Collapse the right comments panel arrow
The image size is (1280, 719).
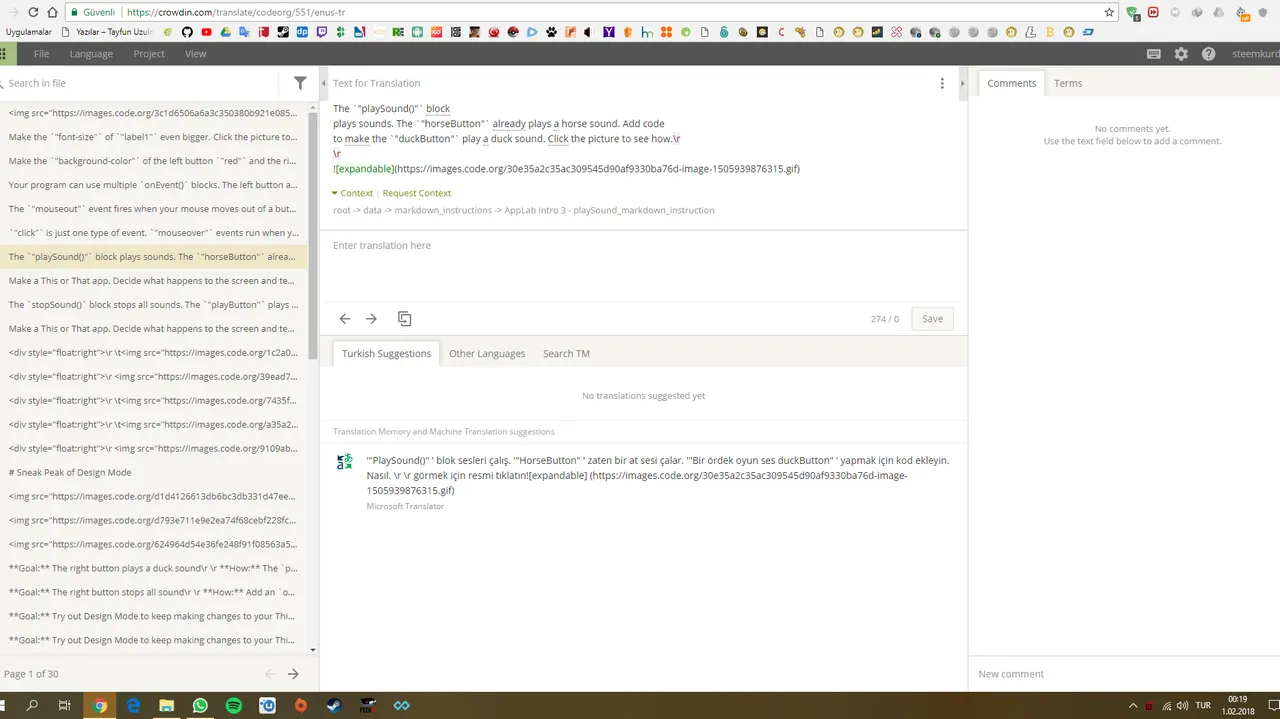tap(962, 83)
